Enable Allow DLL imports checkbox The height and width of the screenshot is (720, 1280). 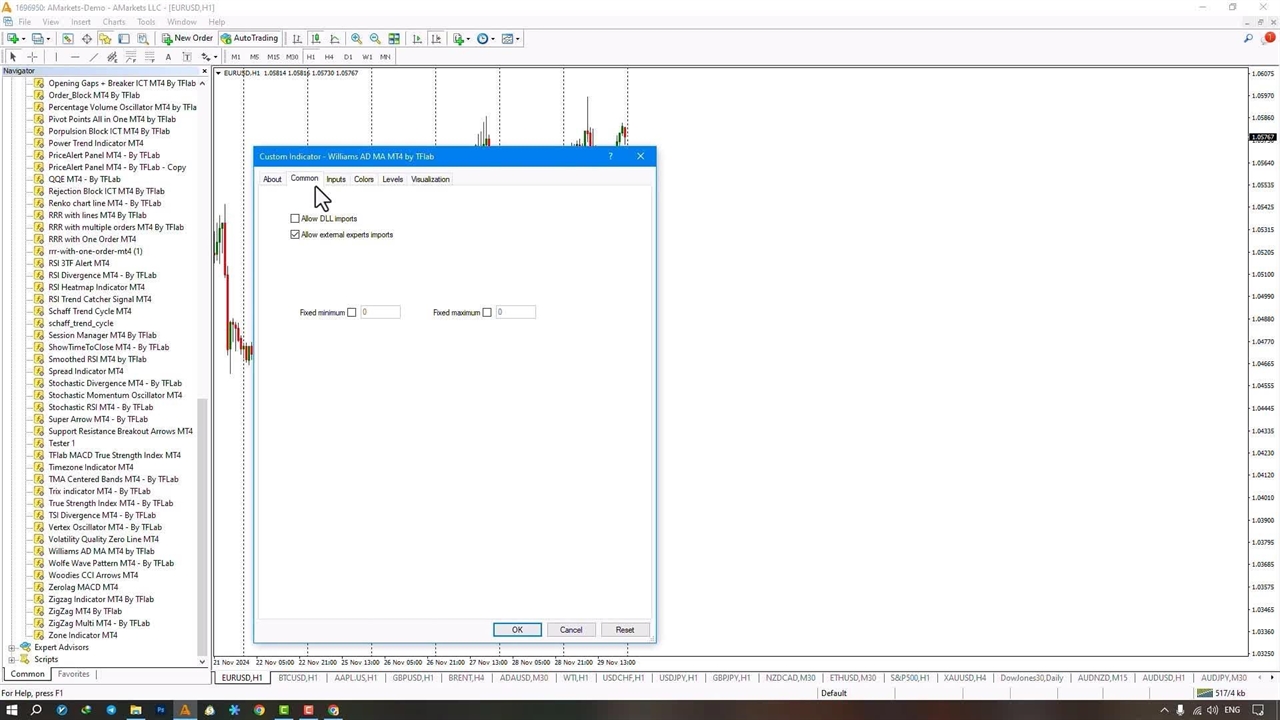[295, 218]
